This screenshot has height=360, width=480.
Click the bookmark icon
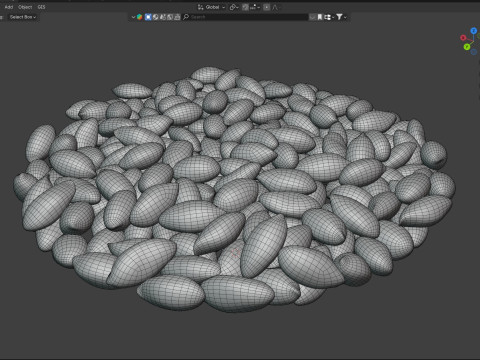320,17
